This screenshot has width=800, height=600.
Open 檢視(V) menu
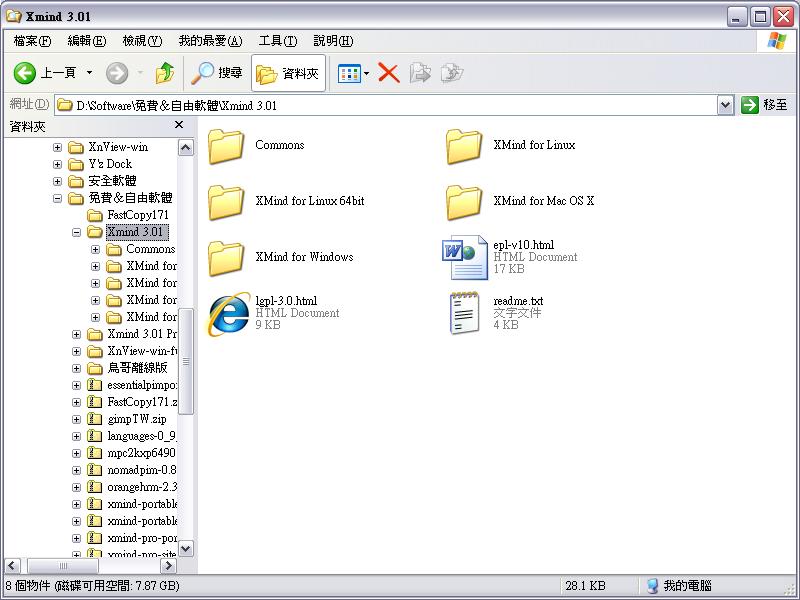click(x=142, y=41)
